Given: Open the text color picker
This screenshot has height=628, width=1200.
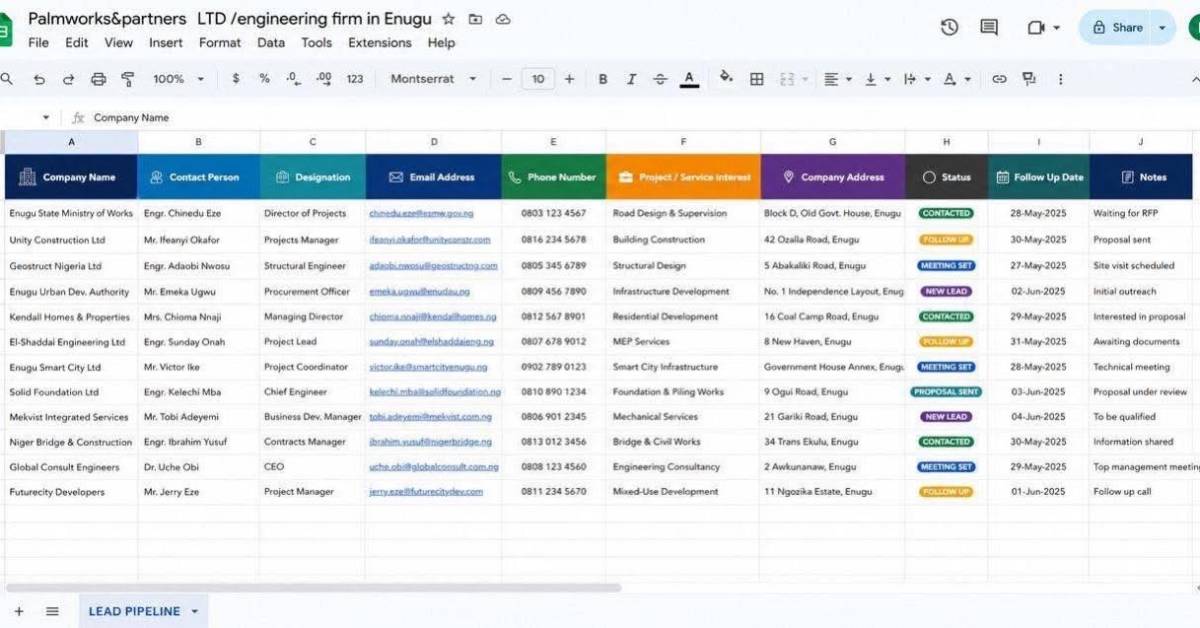Looking at the screenshot, I should [x=689, y=79].
